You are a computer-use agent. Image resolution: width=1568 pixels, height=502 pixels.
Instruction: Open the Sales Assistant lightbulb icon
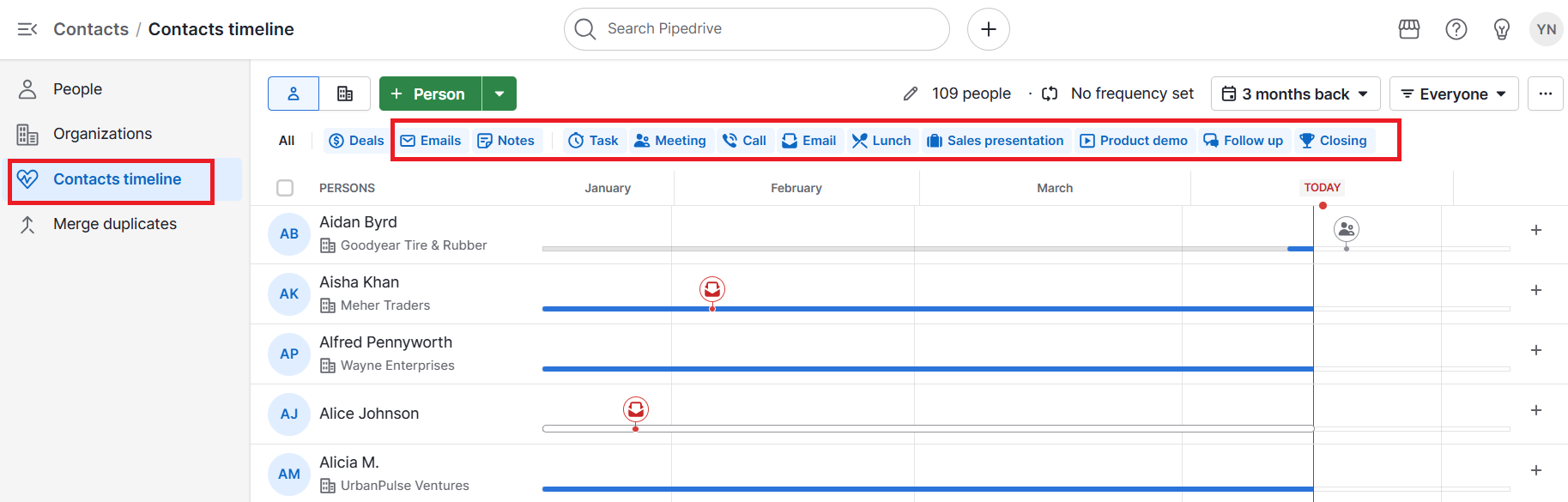1502,29
